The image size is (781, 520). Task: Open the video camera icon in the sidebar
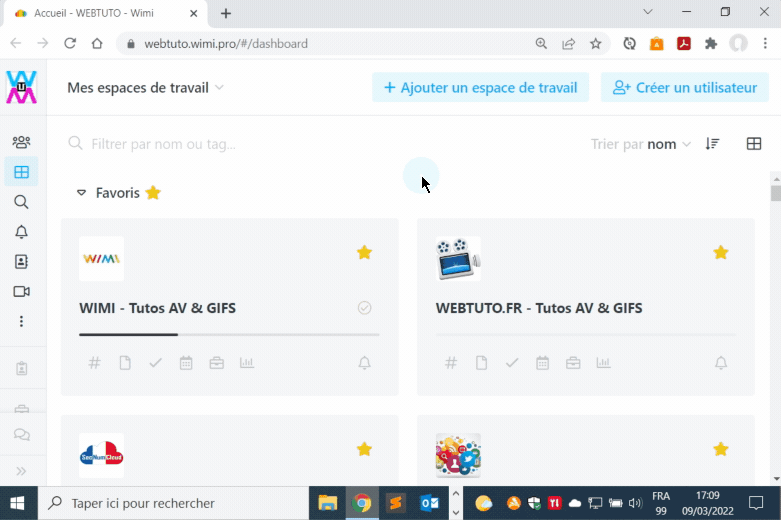coord(21,291)
